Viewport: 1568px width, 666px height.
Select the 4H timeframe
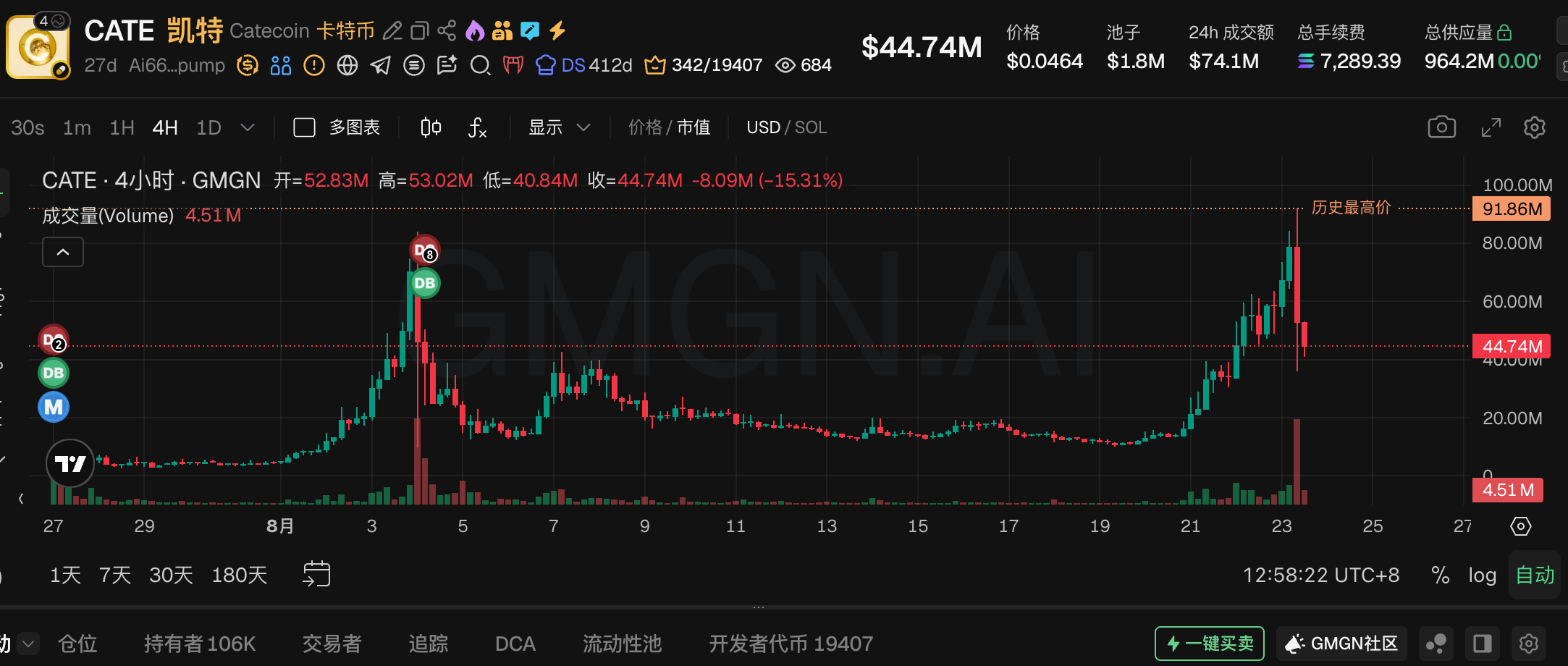pyautogui.click(x=165, y=128)
